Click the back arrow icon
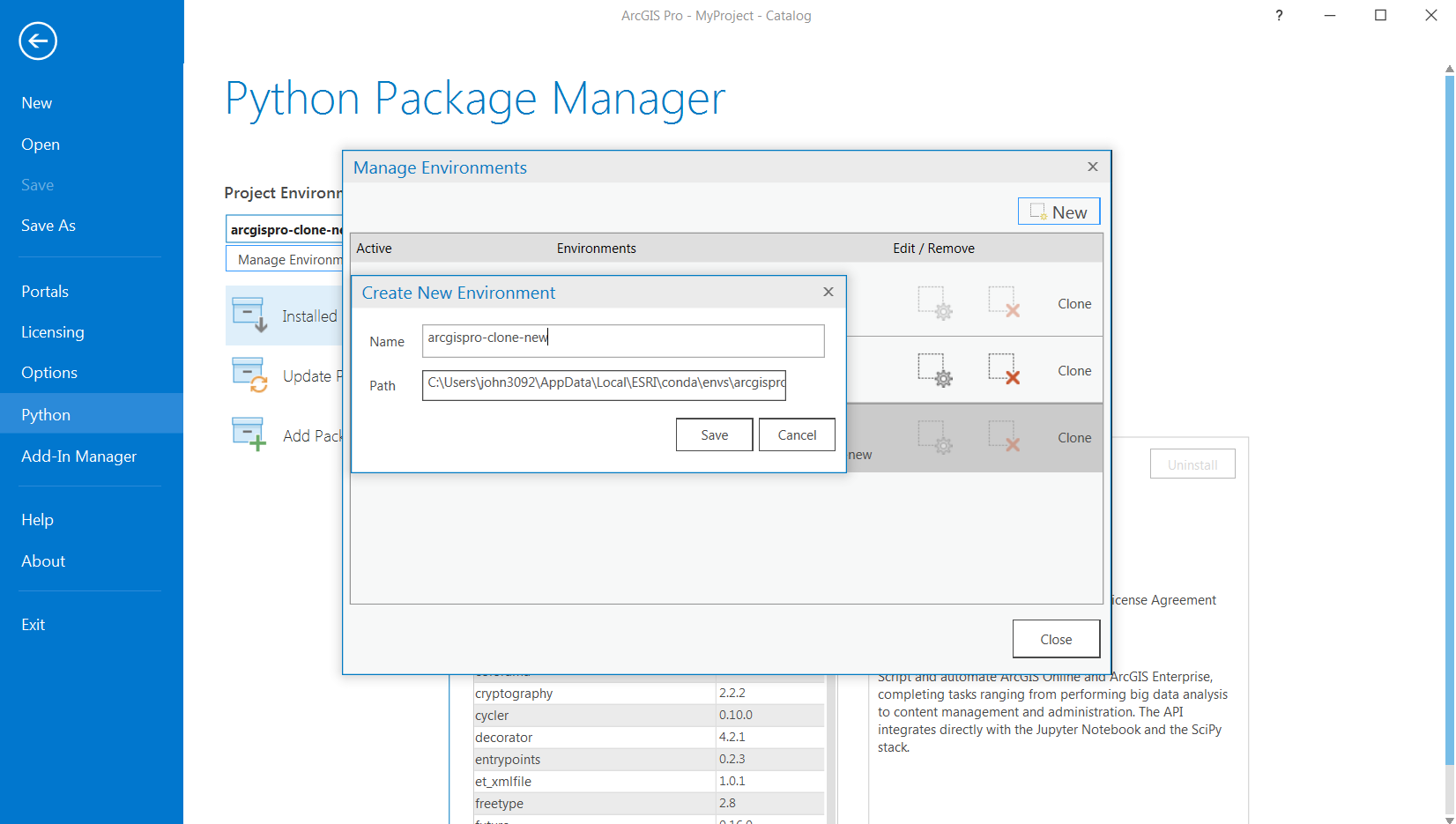1456x824 pixels. [x=38, y=41]
